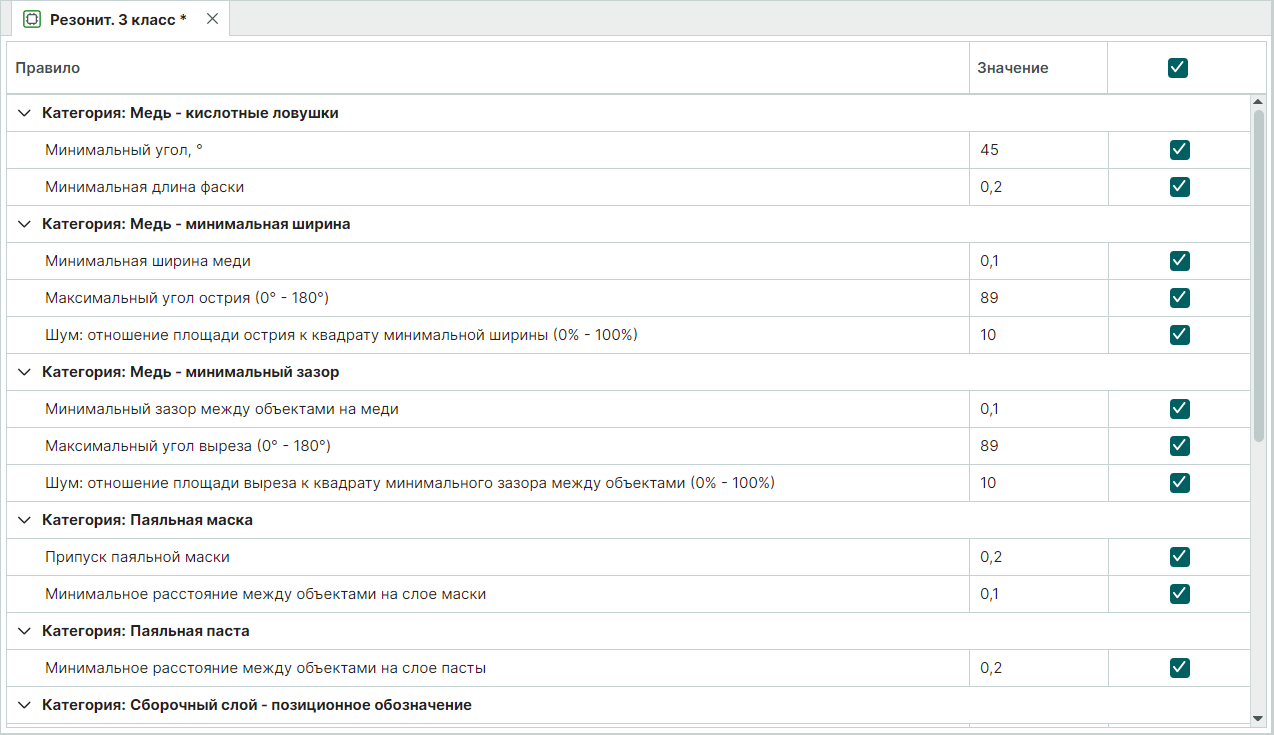Edit the Минимальный угол value 45
Image resolution: width=1274 pixels, height=735 pixels.
click(x=1037, y=150)
